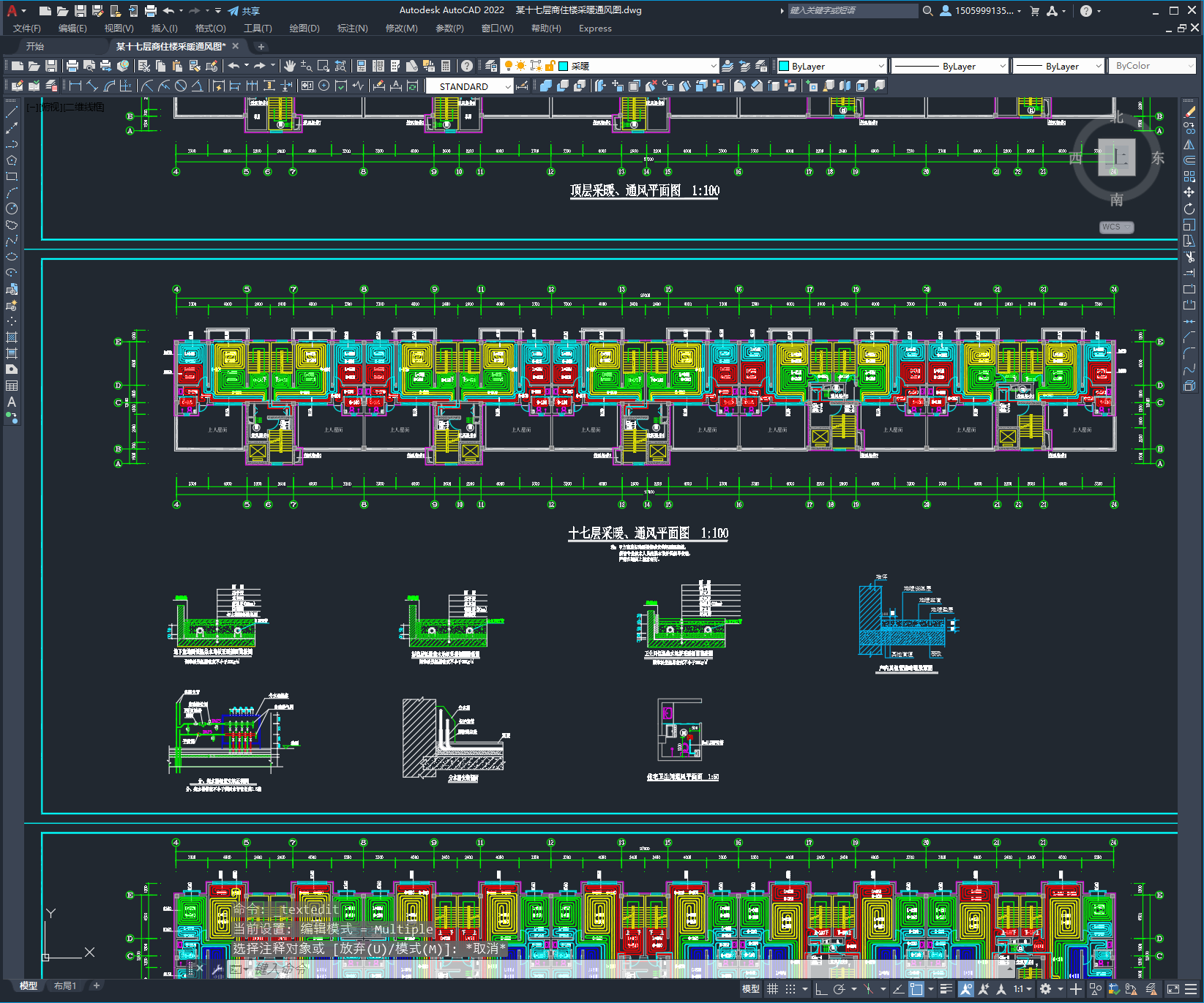Screen dimensions: 1204x1003
Task: Click the cyan layer color square beside 采暖
Action: [564, 66]
